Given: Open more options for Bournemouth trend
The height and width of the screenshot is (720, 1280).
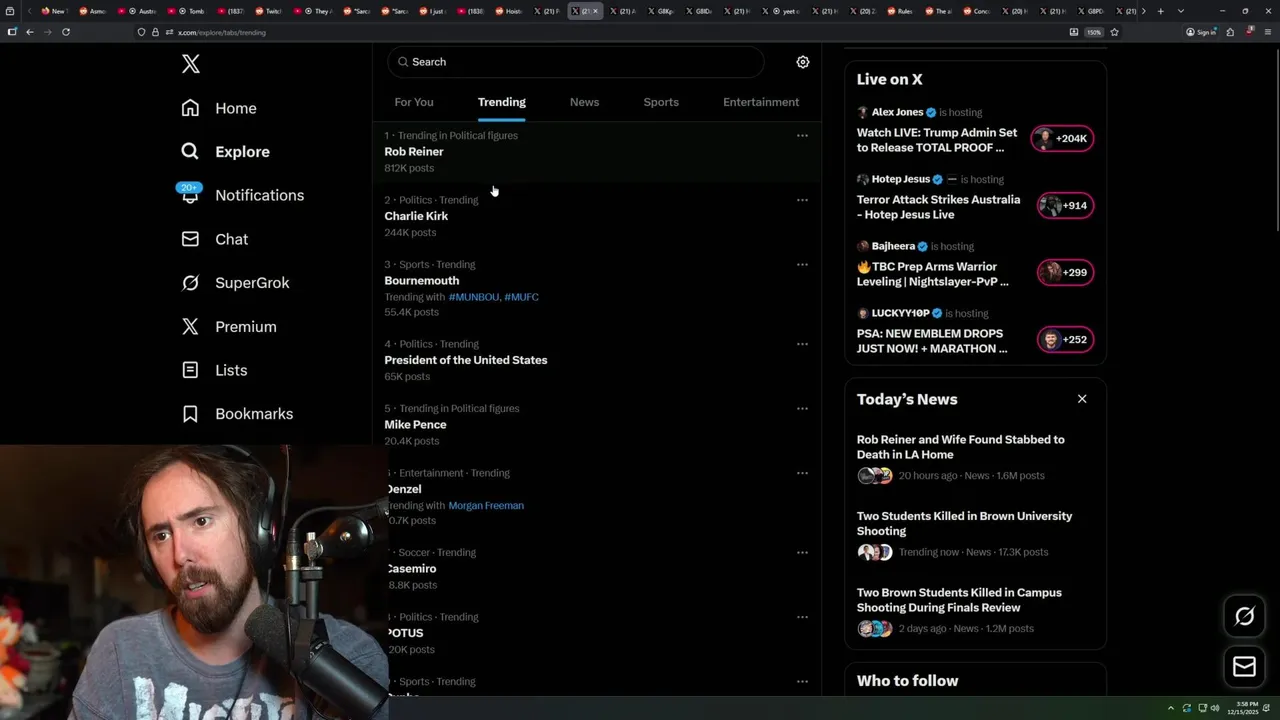Looking at the screenshot, I should tap(802, 265).
